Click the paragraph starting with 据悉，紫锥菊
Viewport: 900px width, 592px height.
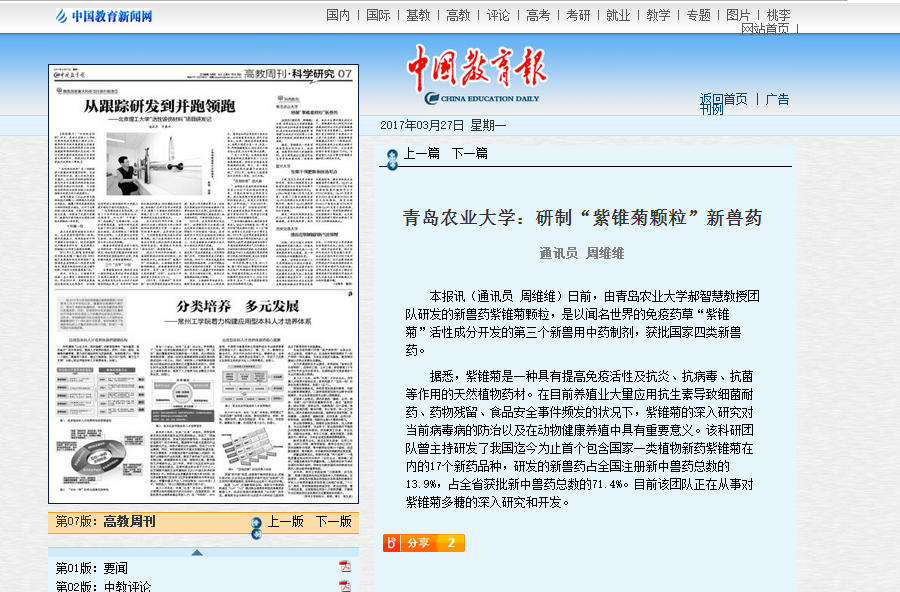[580, 439]
